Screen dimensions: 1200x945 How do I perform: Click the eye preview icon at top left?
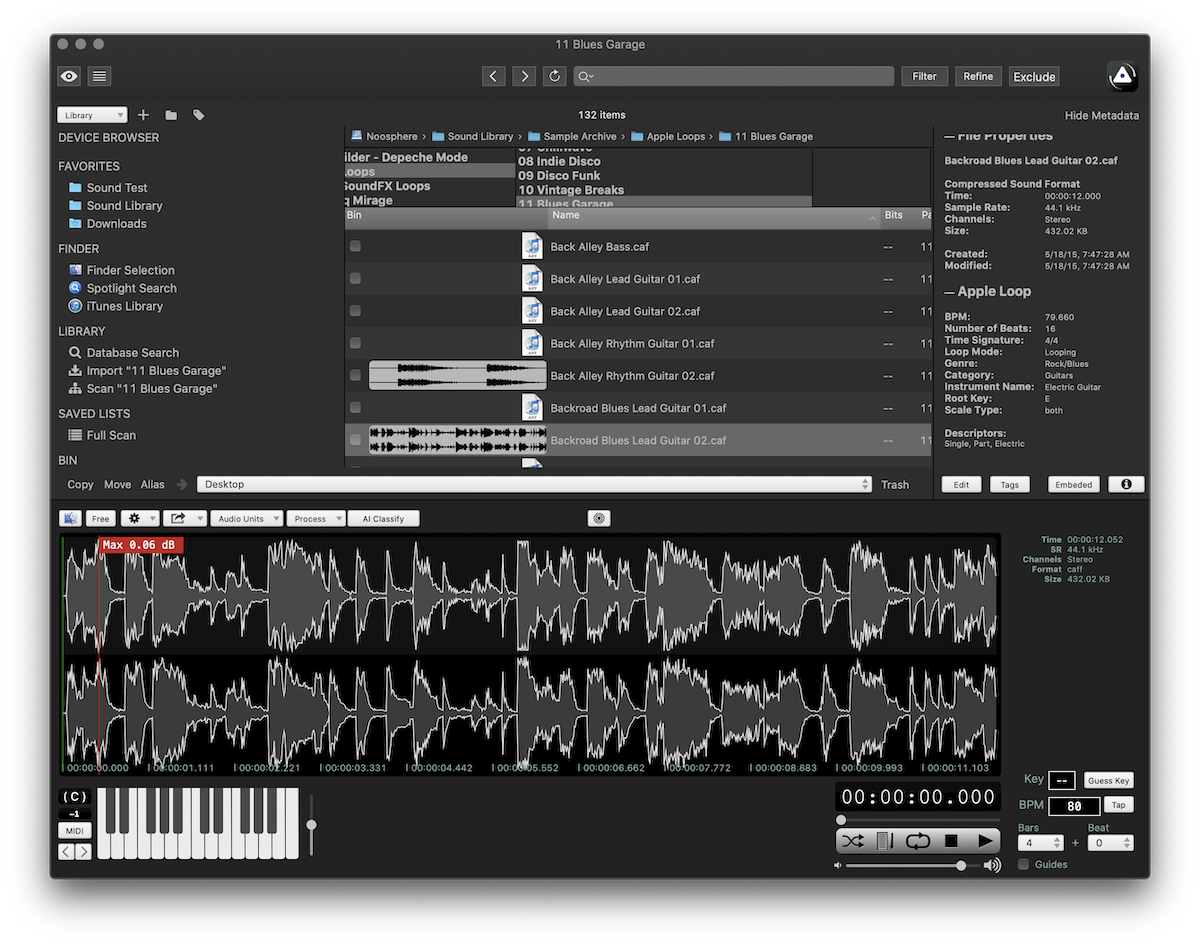coord(68,76)
